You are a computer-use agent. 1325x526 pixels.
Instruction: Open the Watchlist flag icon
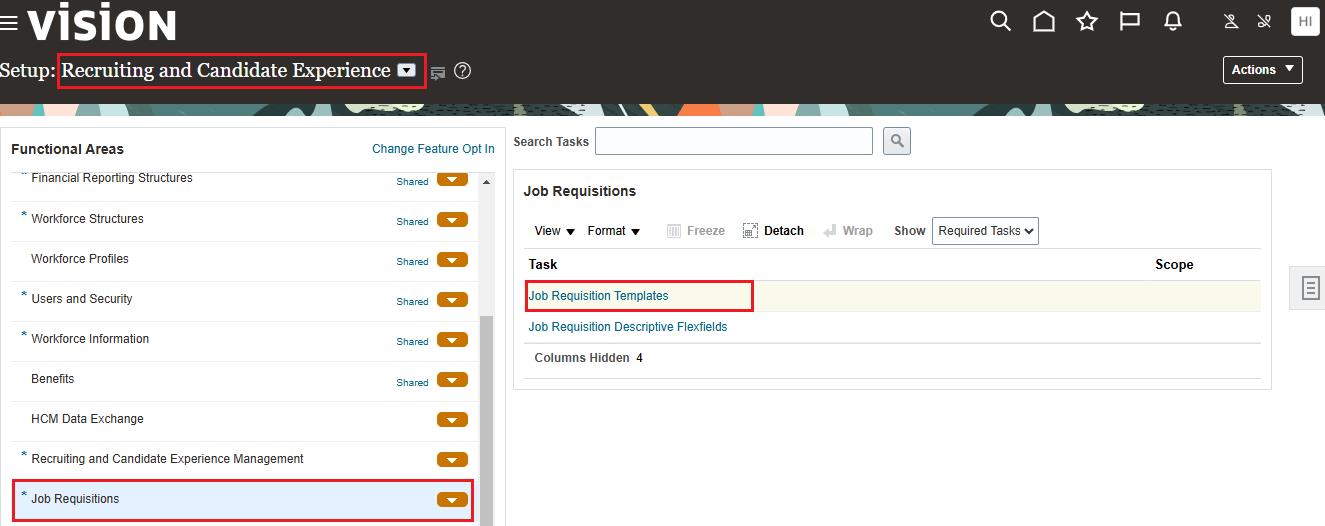1130,21
